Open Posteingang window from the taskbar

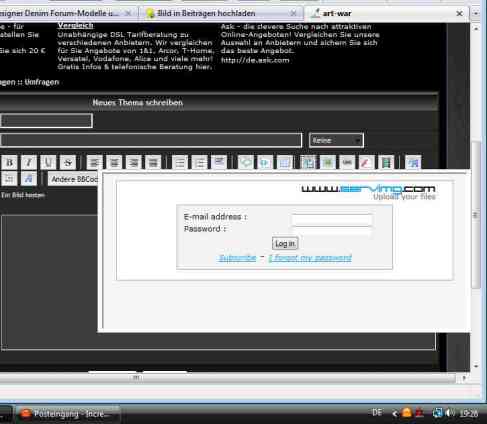(68, 414)
